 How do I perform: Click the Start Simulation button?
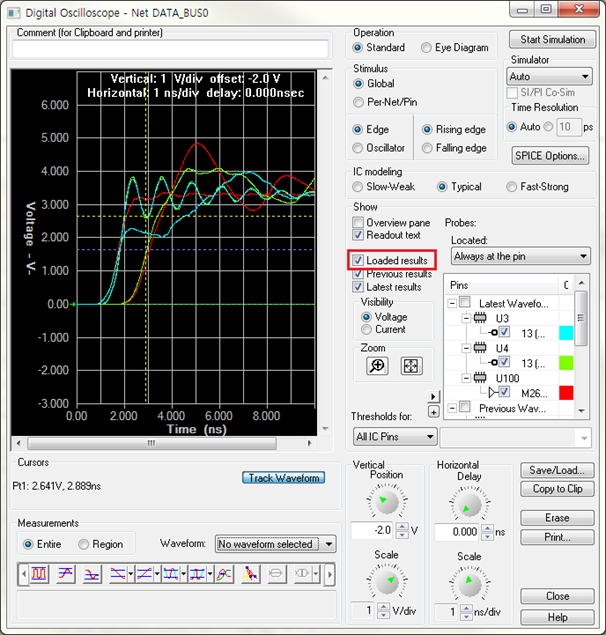click(553, 40)
